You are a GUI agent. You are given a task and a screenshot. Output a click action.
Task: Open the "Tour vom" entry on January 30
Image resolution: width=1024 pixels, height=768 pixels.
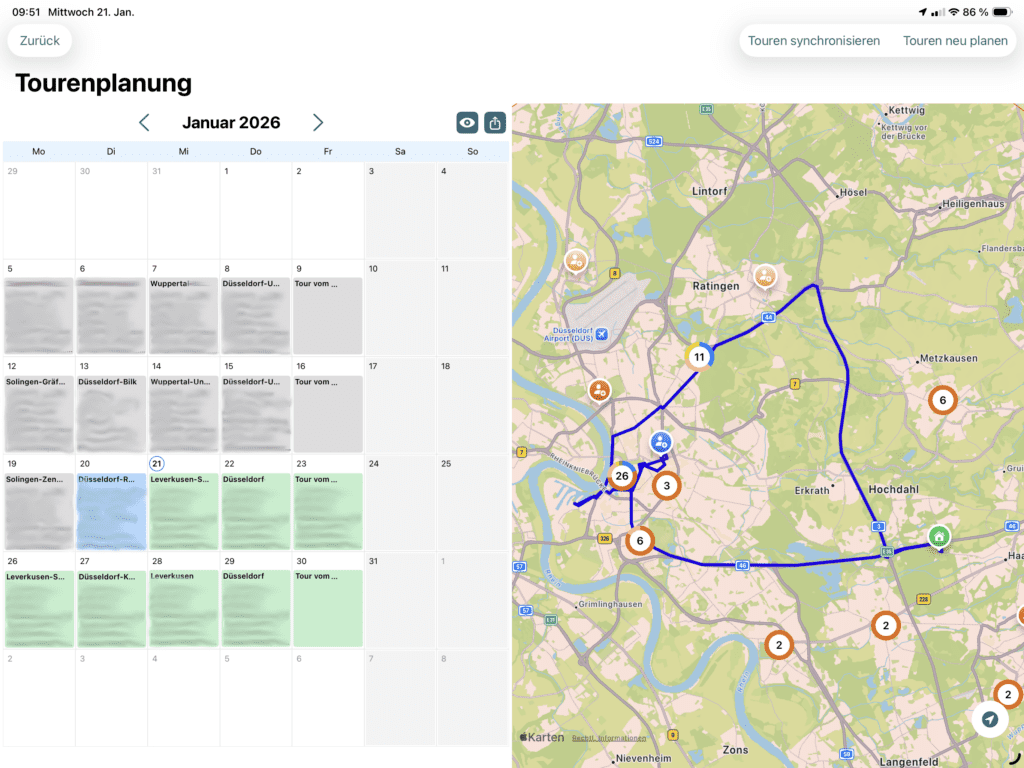pos(328,605)
